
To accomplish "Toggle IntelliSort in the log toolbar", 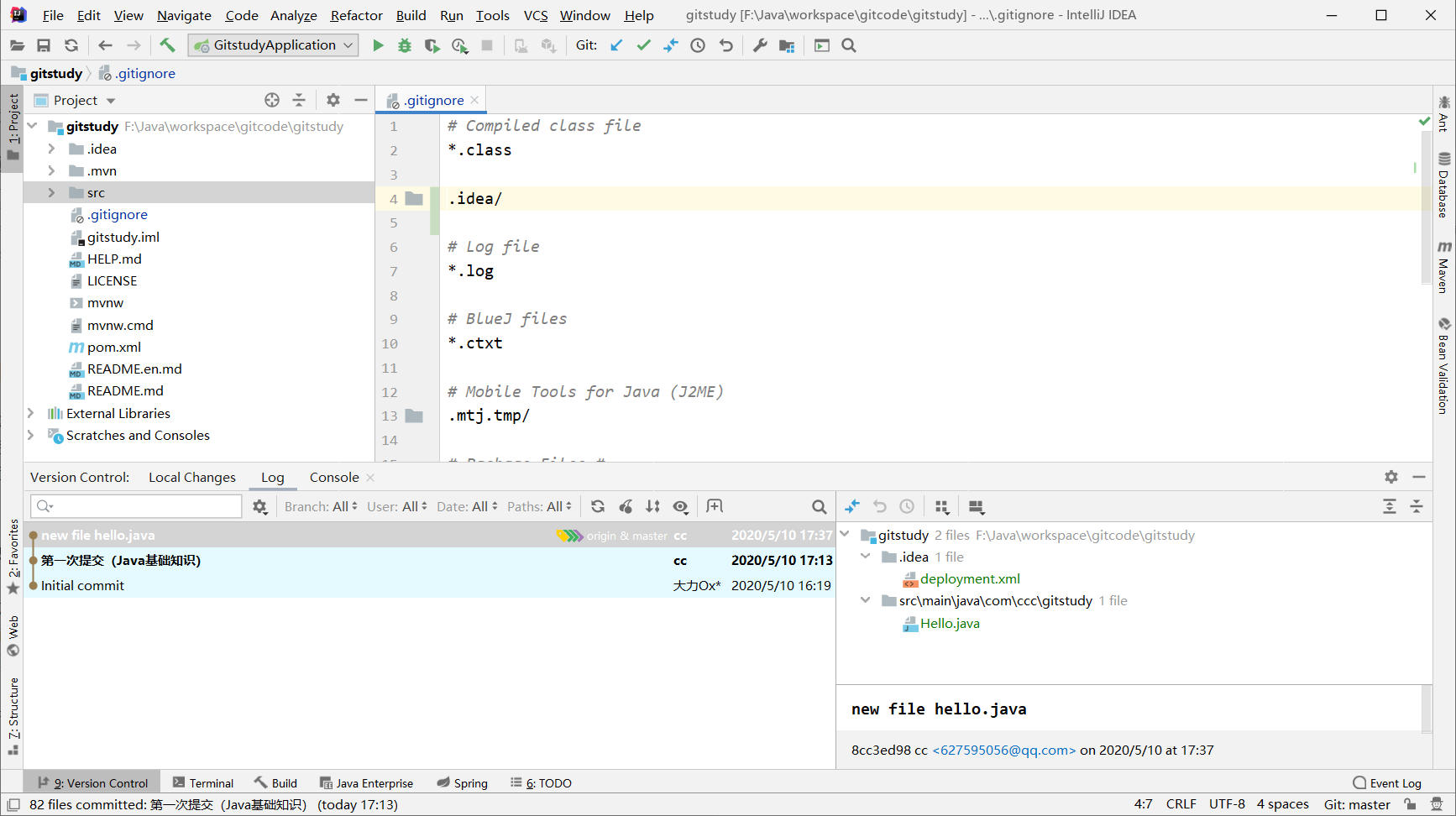I will 652,506.
